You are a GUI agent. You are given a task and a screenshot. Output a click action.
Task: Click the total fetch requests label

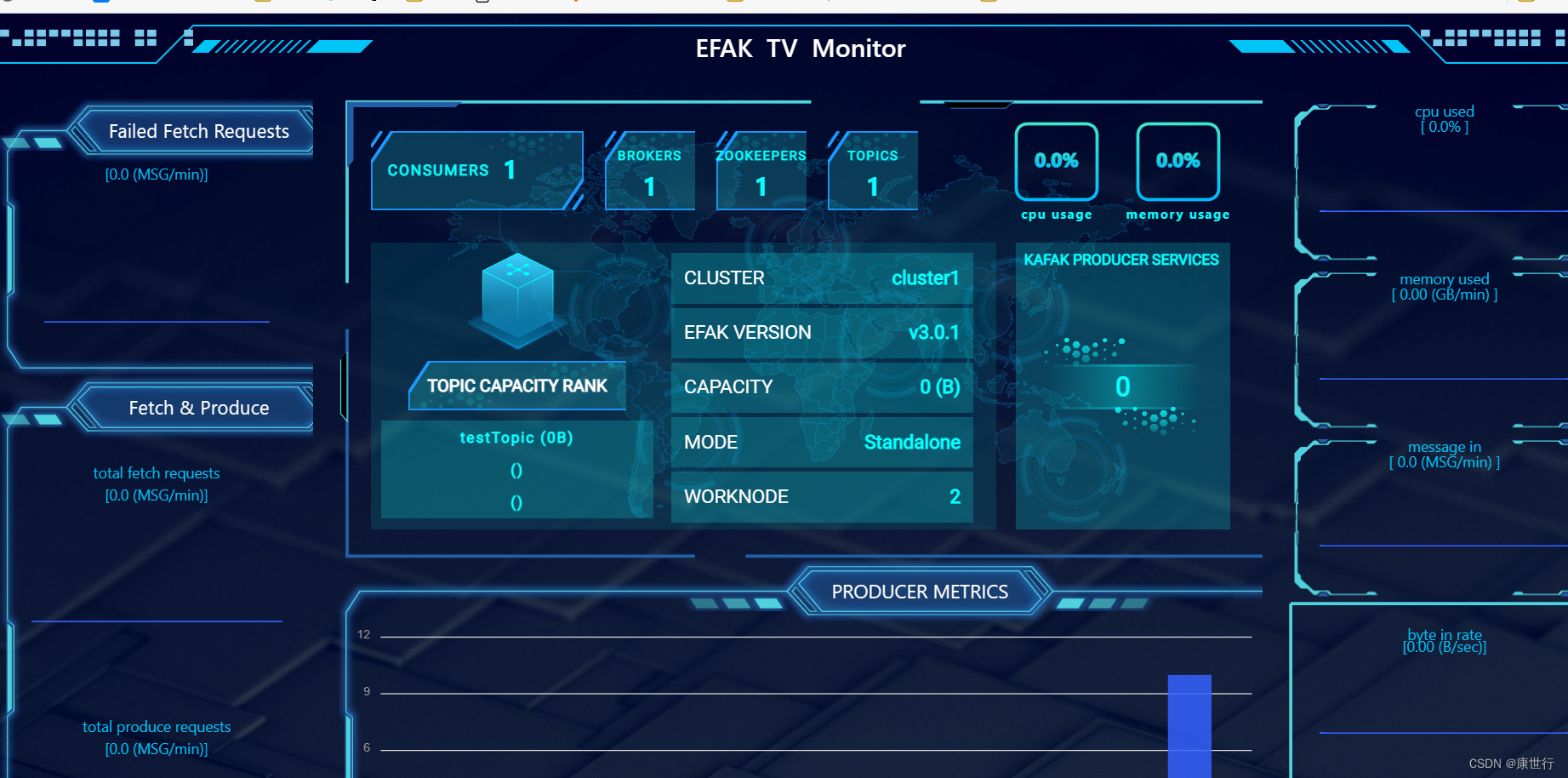coord(157,473)
